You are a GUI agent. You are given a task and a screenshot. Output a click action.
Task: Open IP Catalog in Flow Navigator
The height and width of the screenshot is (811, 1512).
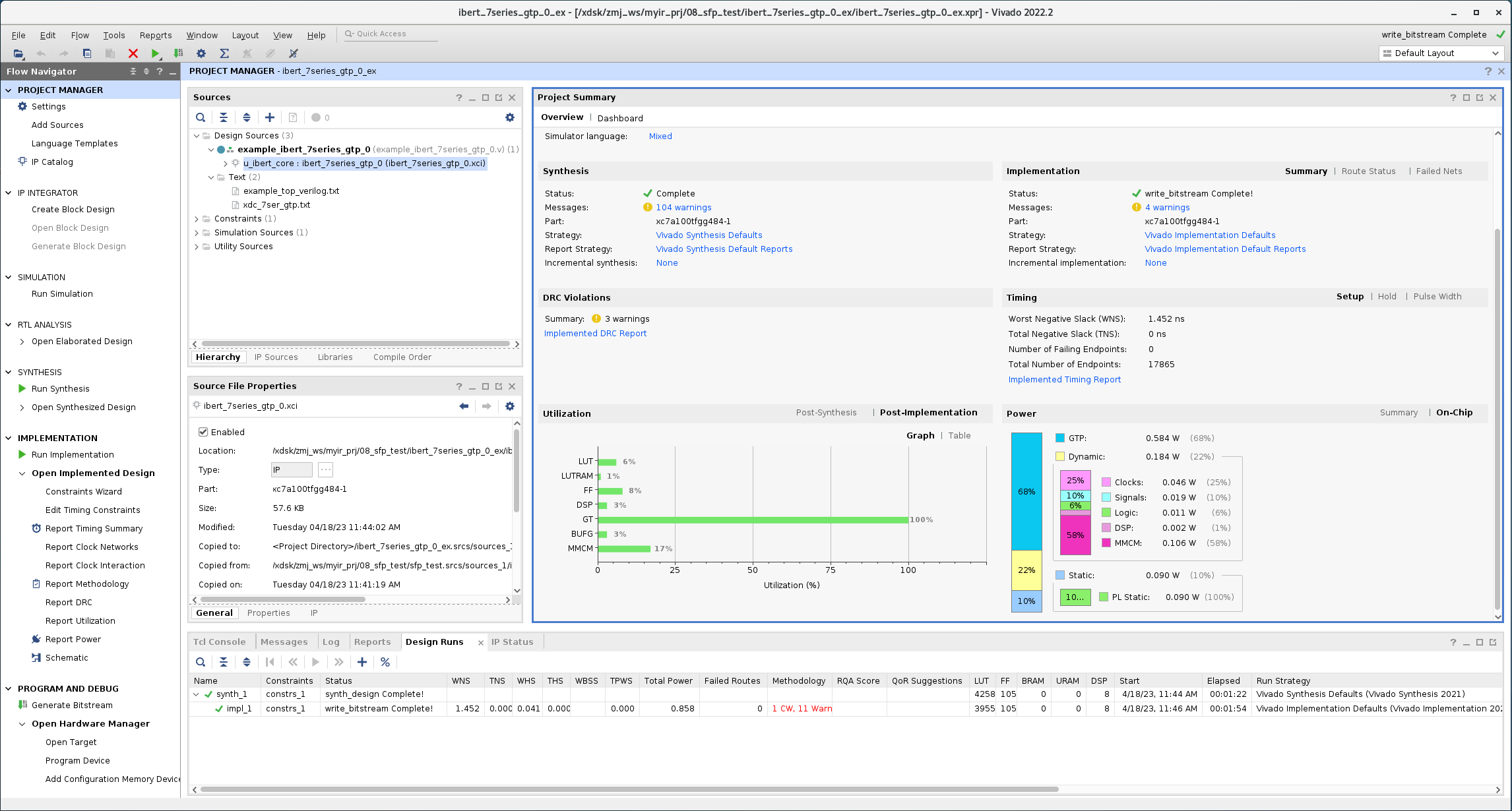pyautogui.click(x=52, y=162)
